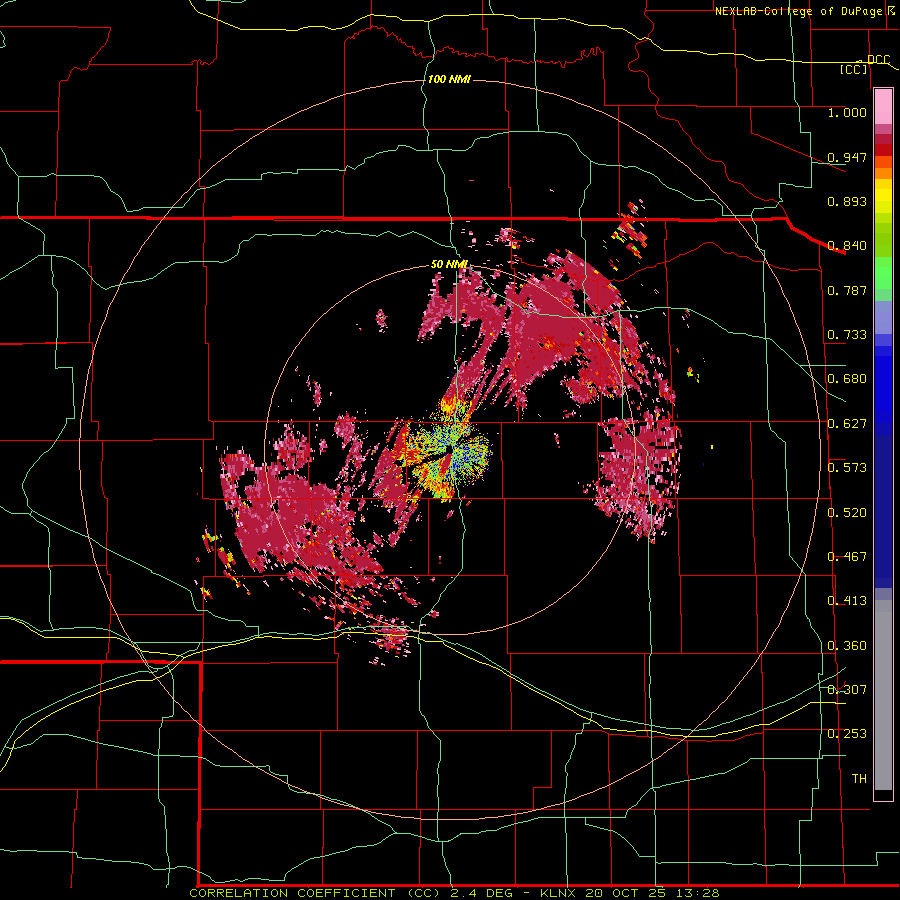Select the 0.947 color scale value
Screen dimensions: 900x900
pyautogui.click(x=847, y=157)
